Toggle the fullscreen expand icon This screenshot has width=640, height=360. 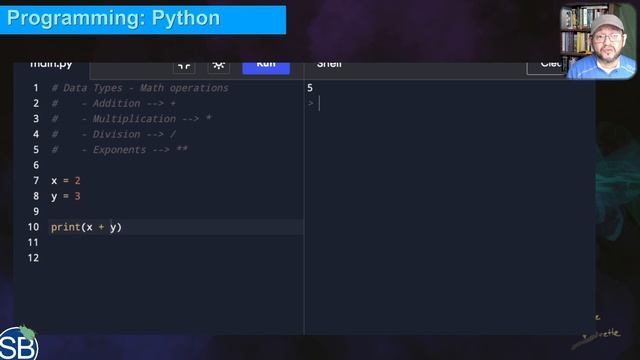tap(184, 67)
